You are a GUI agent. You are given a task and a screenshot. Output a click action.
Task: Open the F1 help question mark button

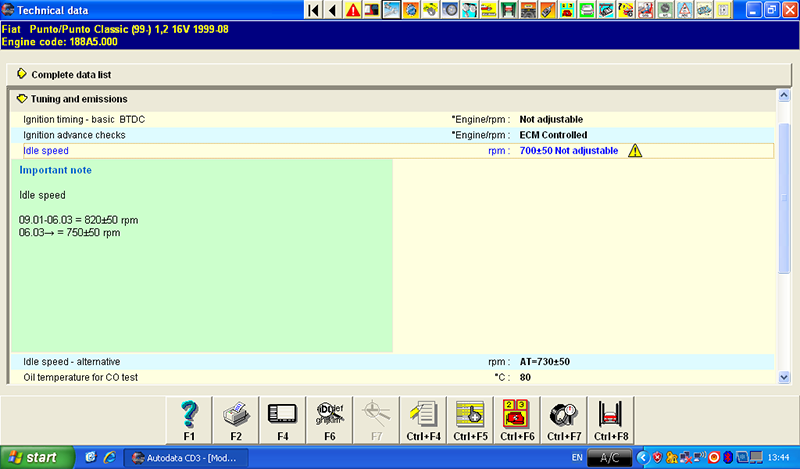(x=190, y=418)
